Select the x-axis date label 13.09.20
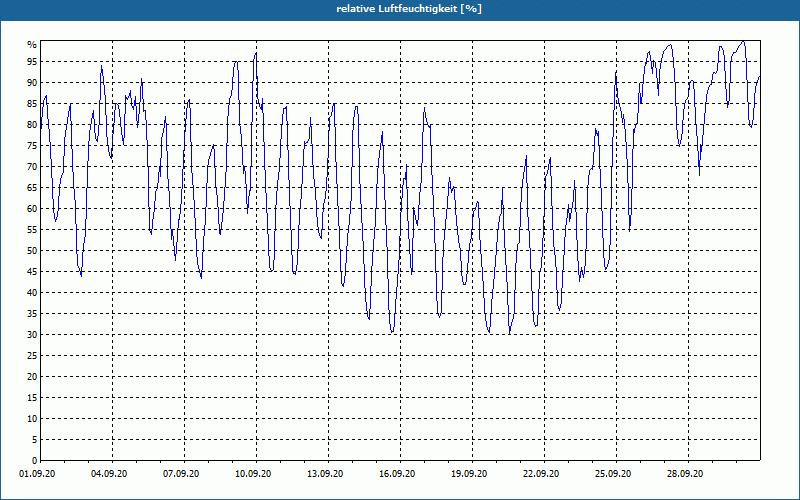Image resolution: width=800 pixels, height=500 pixels. pos(325,474)
